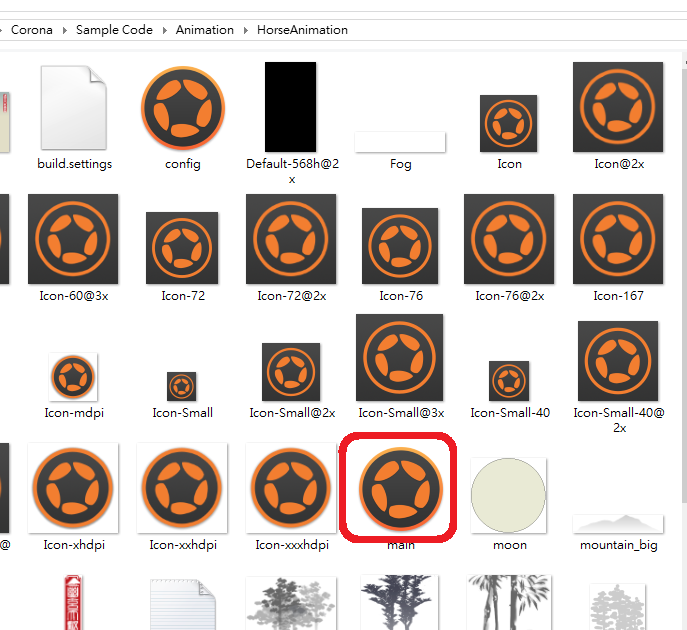Go to Corona in the breadcrumb path
This screenshot has width=687, height=630.
32,30
